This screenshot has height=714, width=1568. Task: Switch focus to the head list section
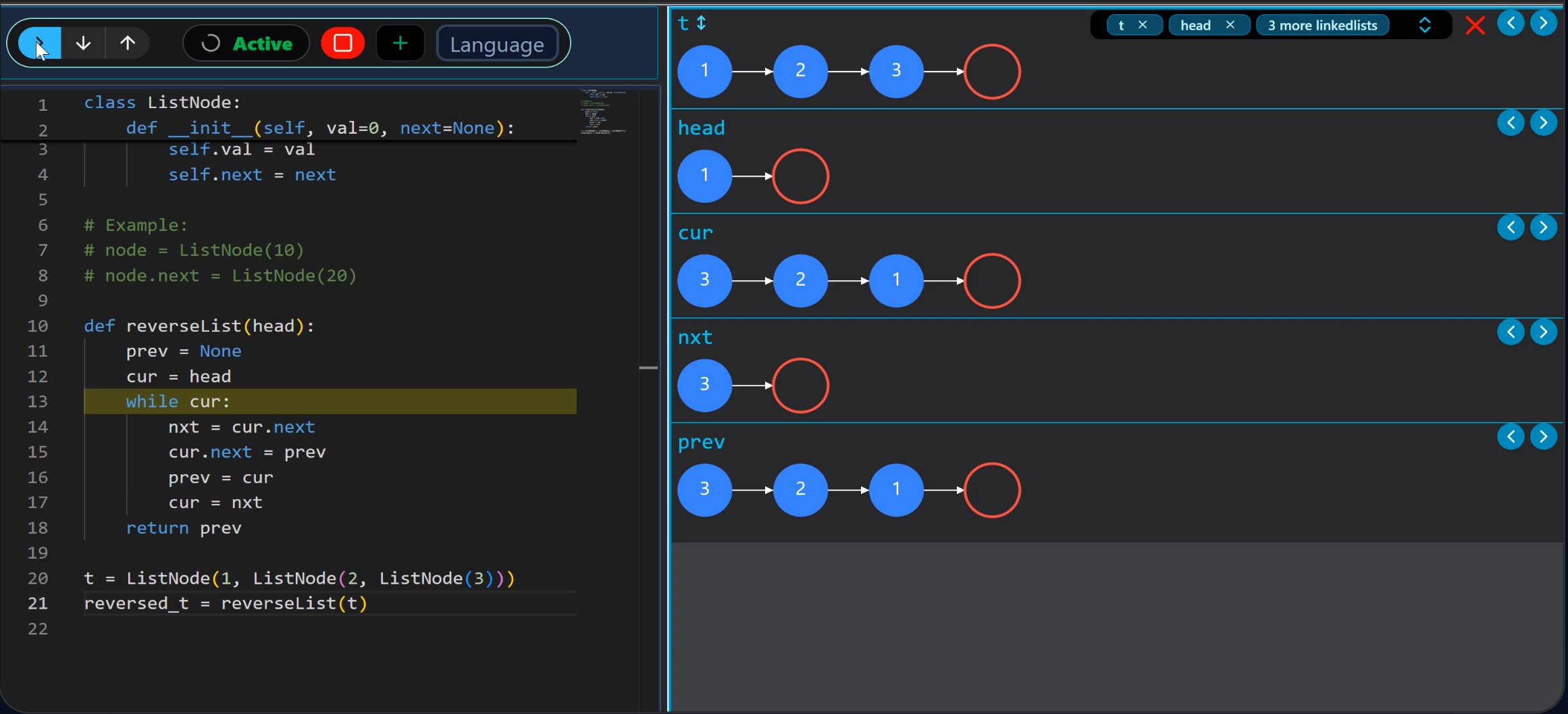coord(701,127)
